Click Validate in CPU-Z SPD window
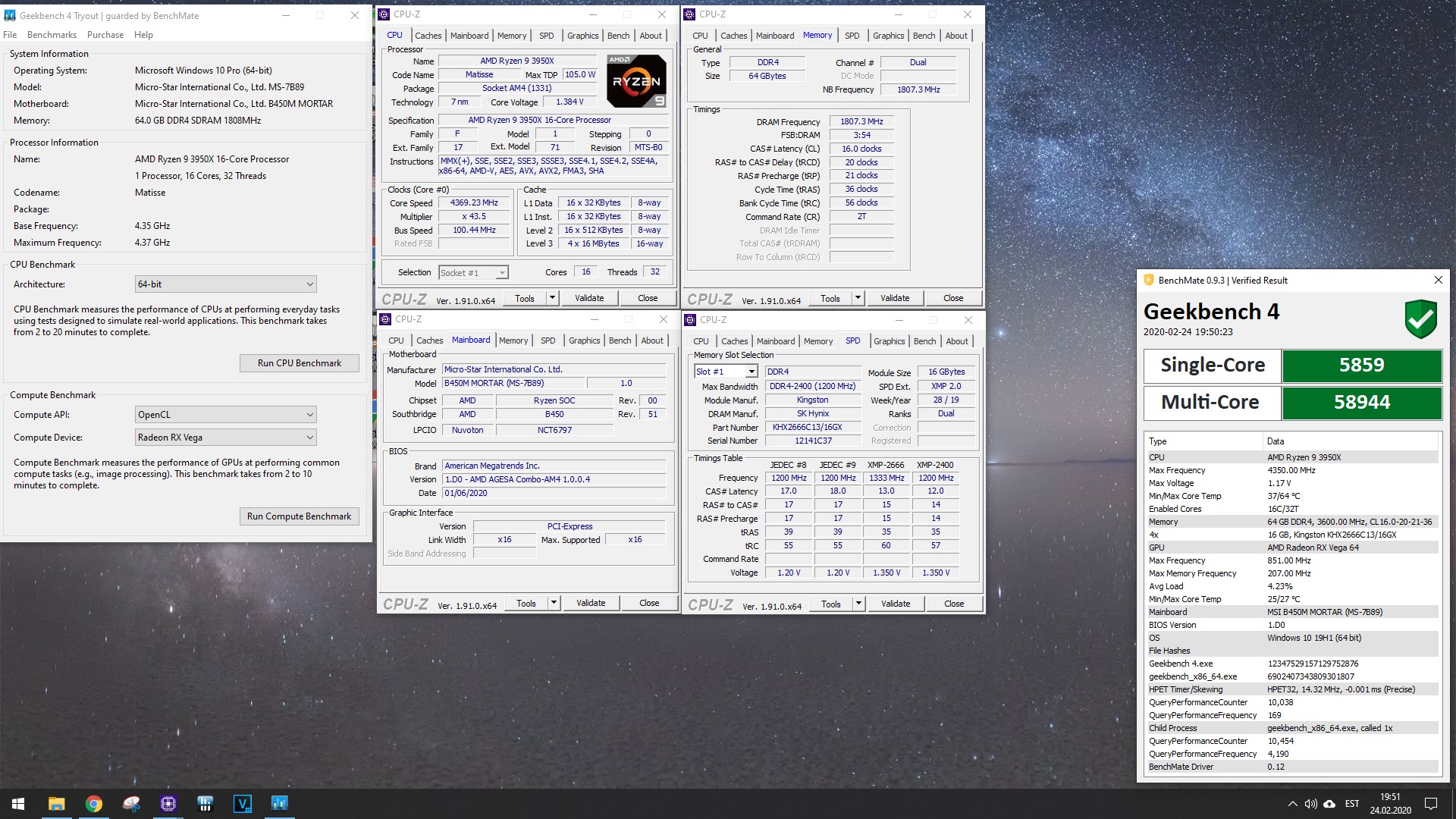Screen dimensions: 1456x819 pyautogui.click(x=896, y=604)
